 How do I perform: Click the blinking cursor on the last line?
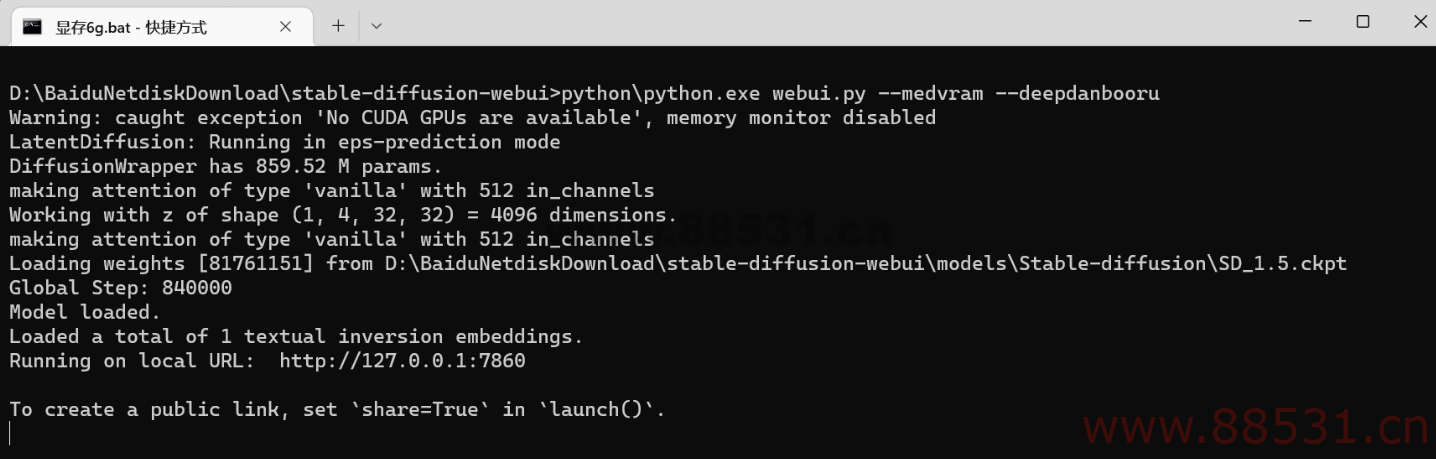(x=10, y=433)
